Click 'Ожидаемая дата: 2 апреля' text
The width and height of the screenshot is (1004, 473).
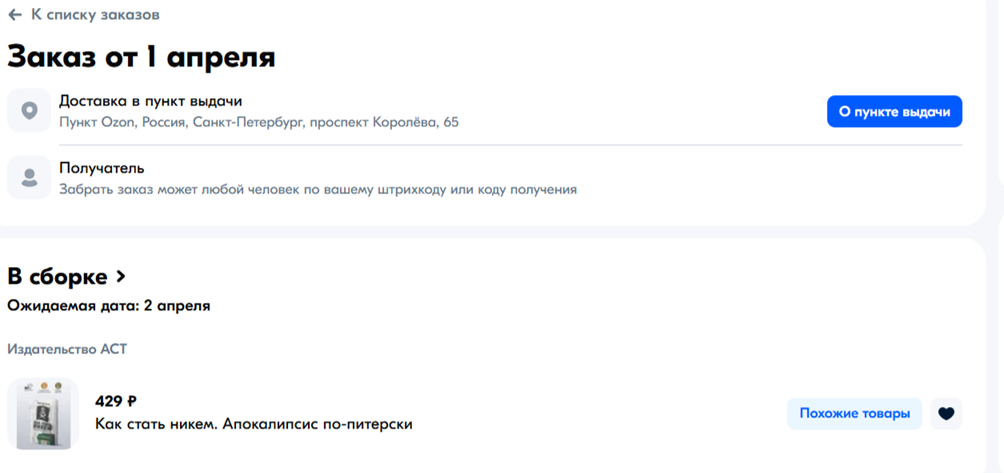coord(109,306)
